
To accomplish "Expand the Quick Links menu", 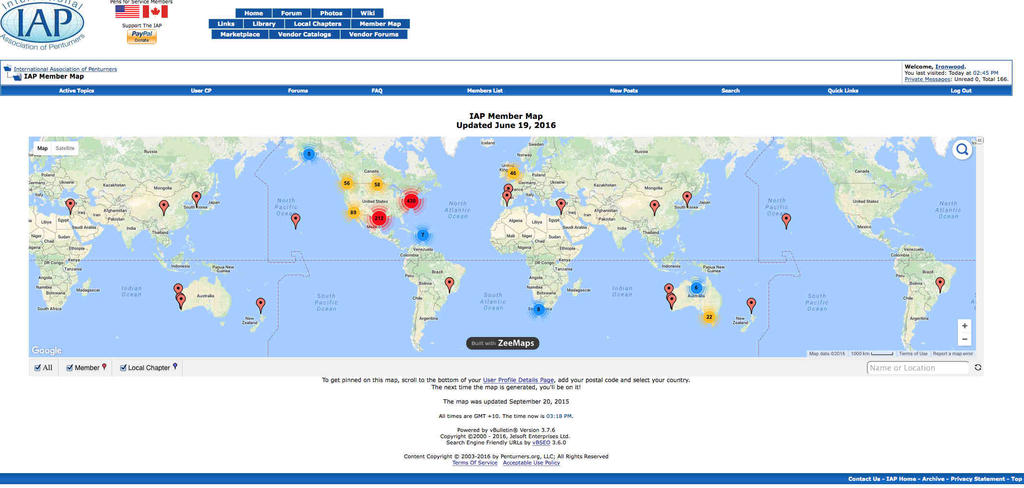I will coord(843,91).
